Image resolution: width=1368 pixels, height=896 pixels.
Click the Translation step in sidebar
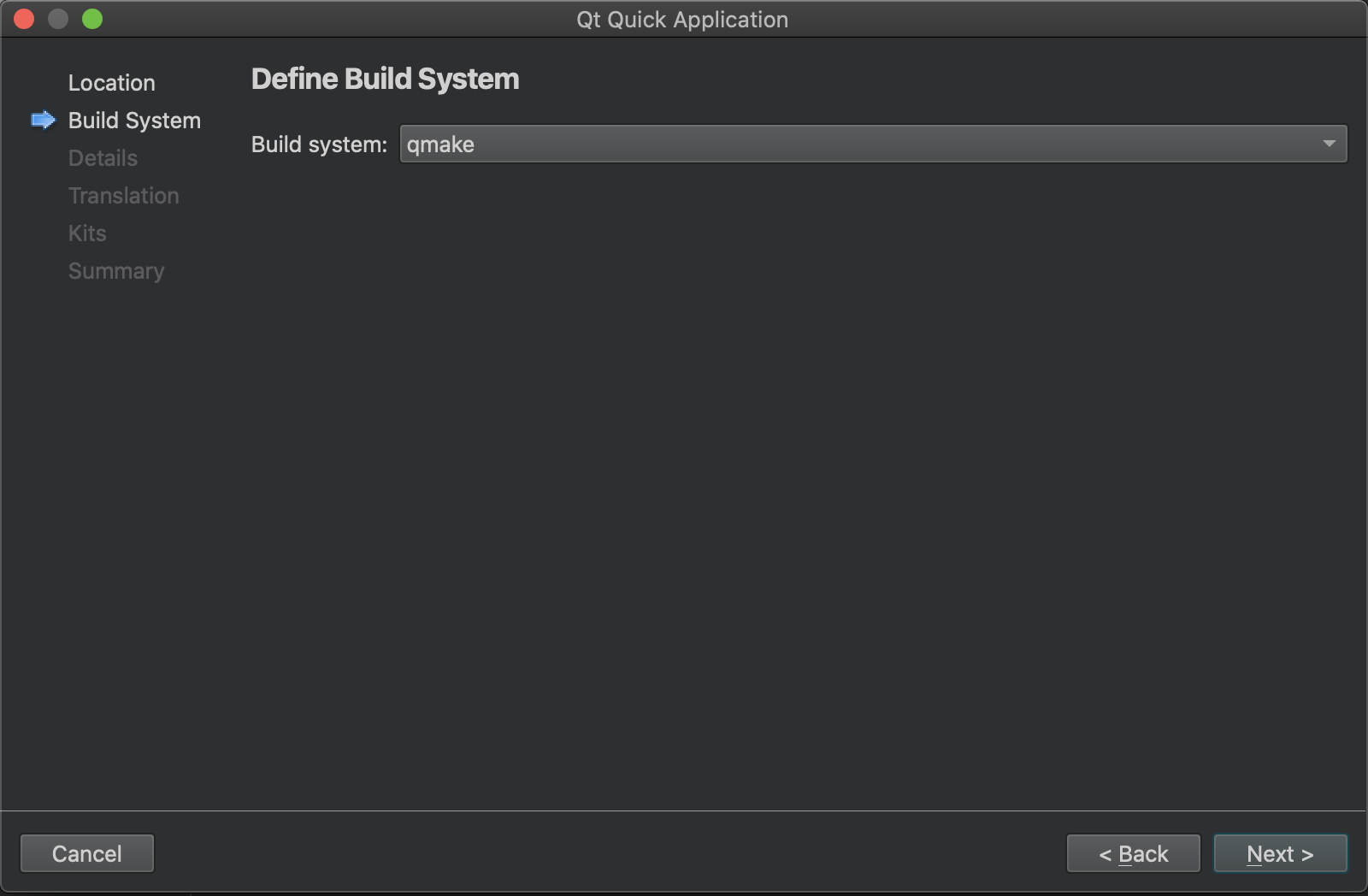point(124,196)
